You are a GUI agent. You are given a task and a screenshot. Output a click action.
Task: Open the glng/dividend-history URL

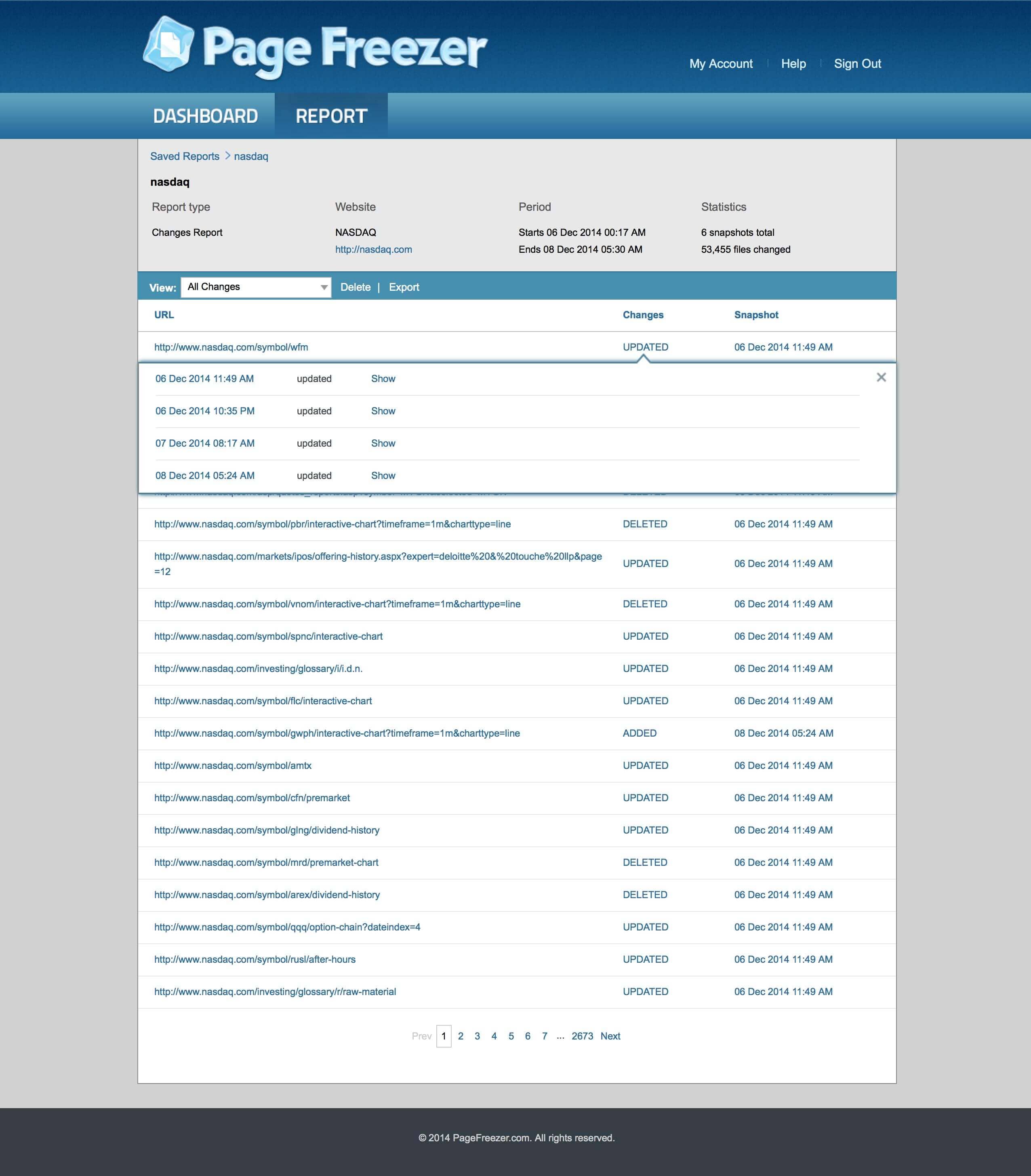[267, 830]
